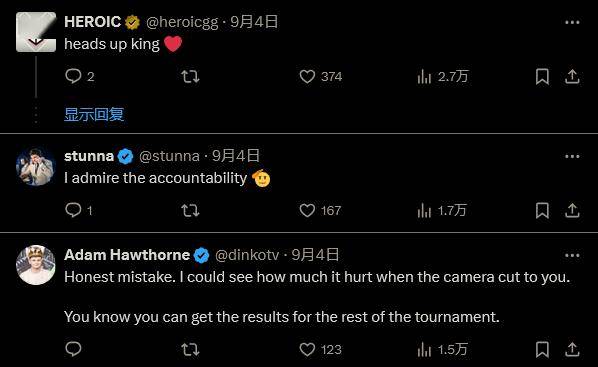Open more options on HEROIC tweet

tap(572, 23)
